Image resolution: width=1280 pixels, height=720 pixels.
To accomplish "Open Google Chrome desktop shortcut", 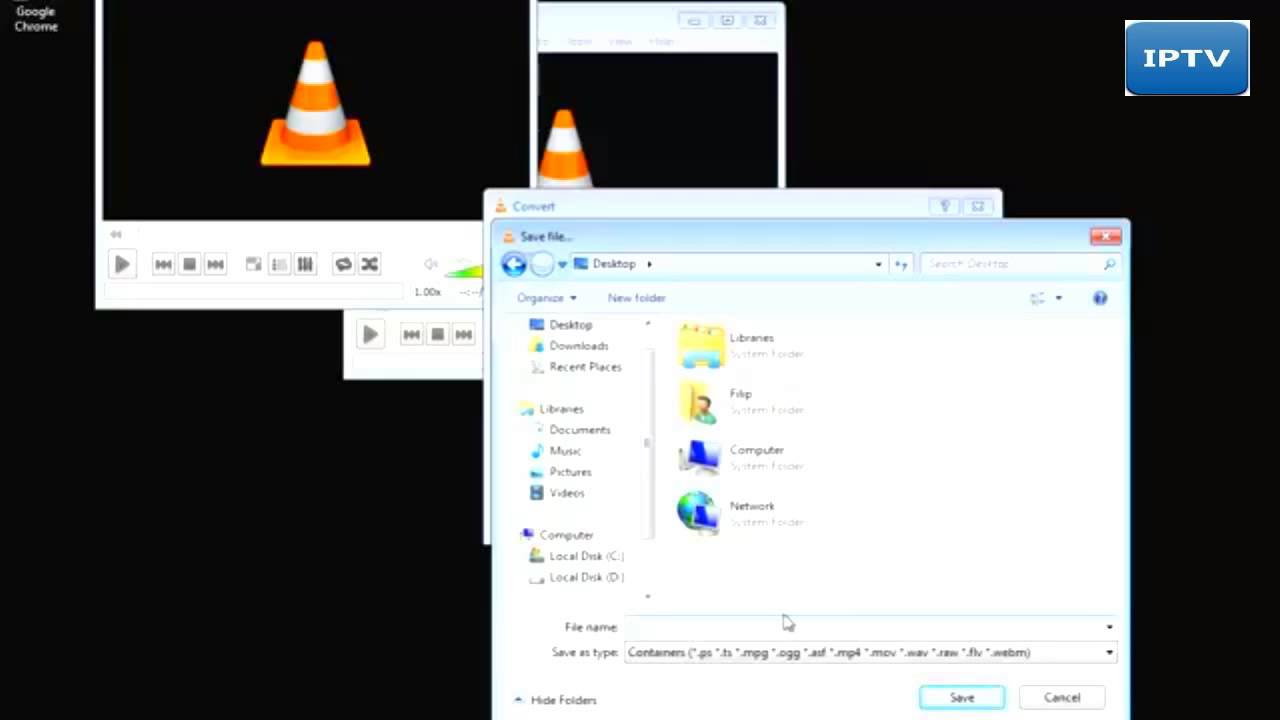I will click(36, 18).
